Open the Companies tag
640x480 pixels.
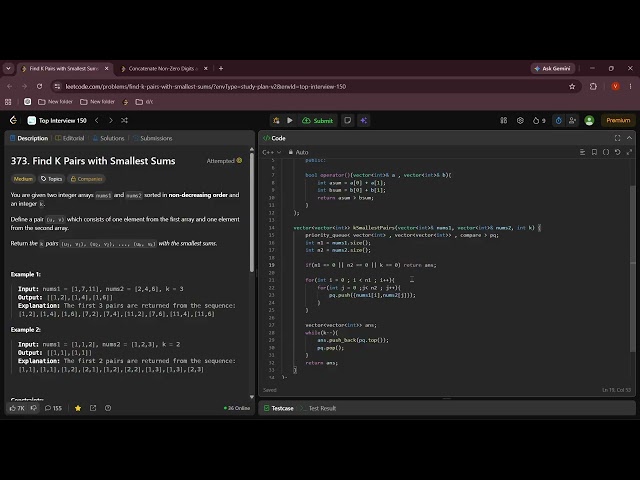tap(86, 179)
